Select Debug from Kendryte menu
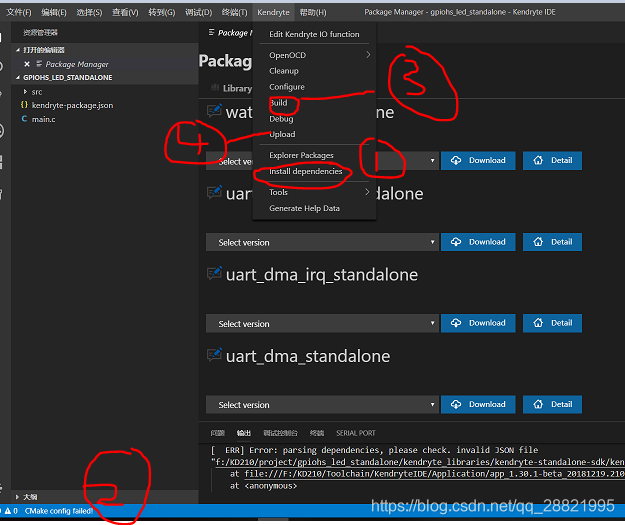This screenshot has width=625, height=525. pos(314,119)
